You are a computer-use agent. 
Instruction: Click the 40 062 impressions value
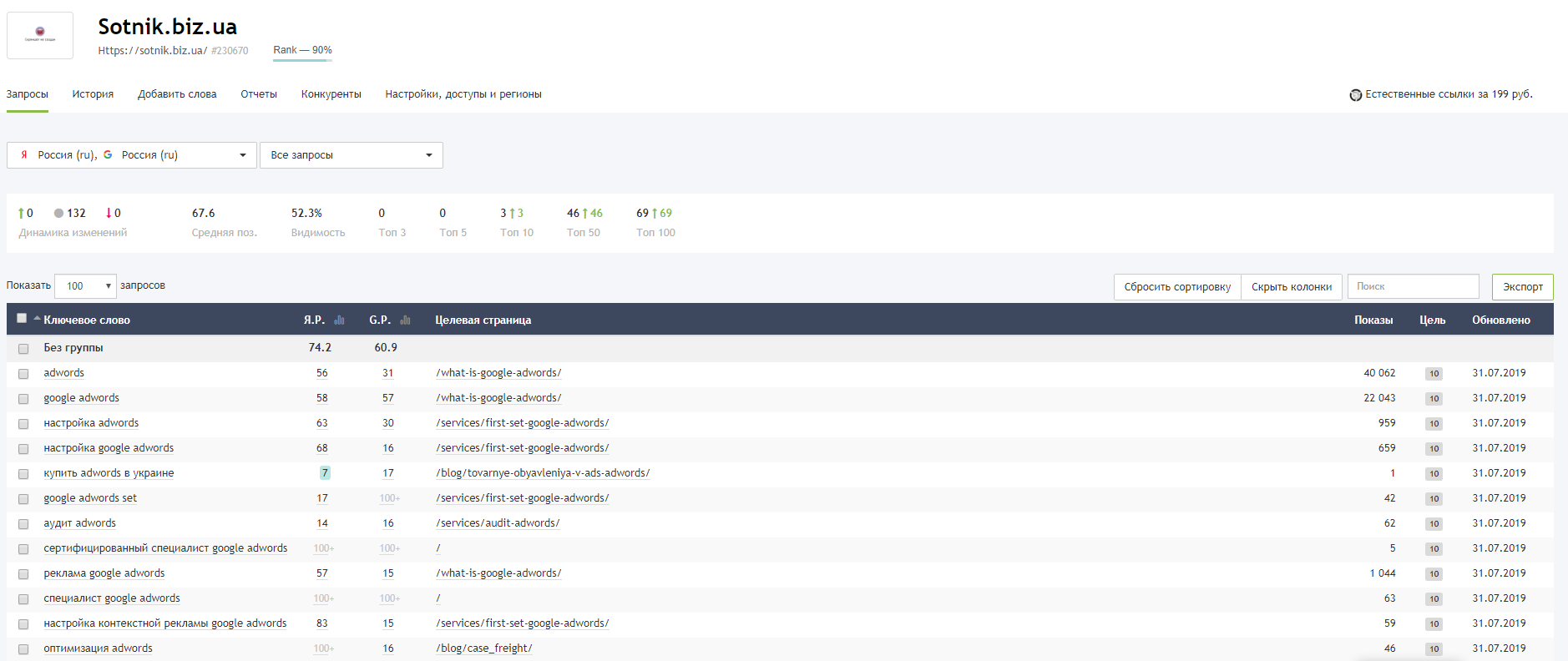tap(1379, 373)
